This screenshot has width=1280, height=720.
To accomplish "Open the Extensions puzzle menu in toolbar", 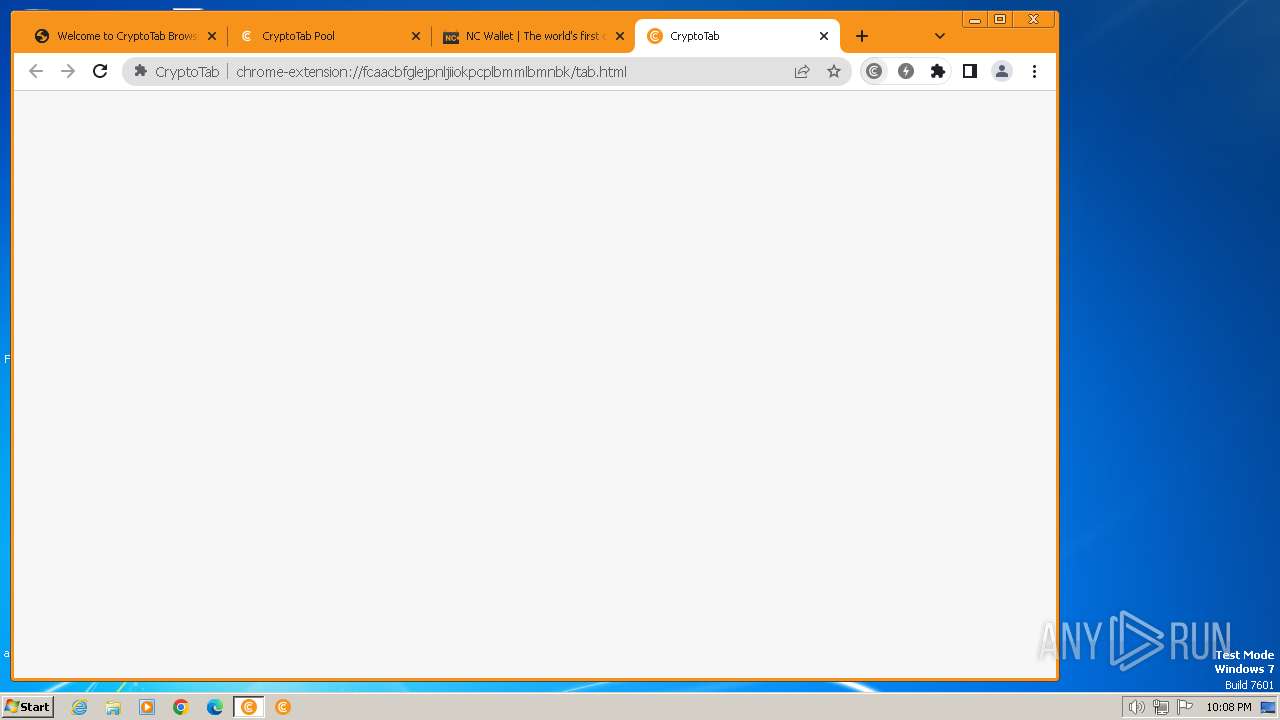I will 938,71.
